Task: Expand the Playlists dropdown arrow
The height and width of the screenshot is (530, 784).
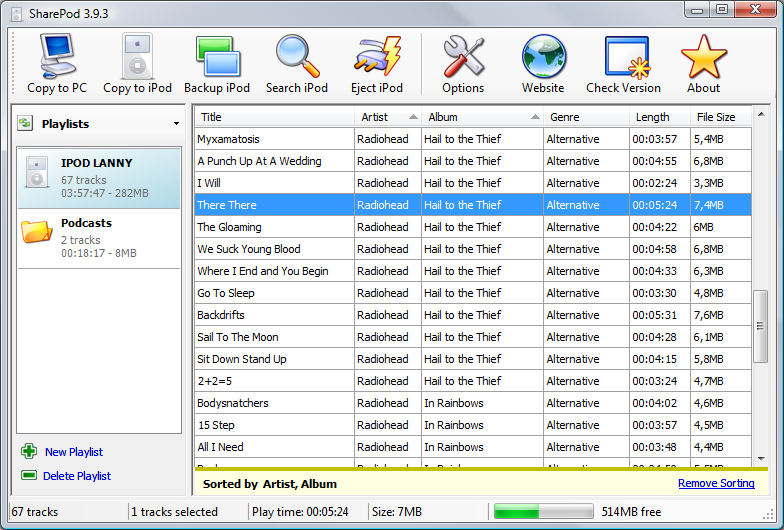Action: coord(176,124)
